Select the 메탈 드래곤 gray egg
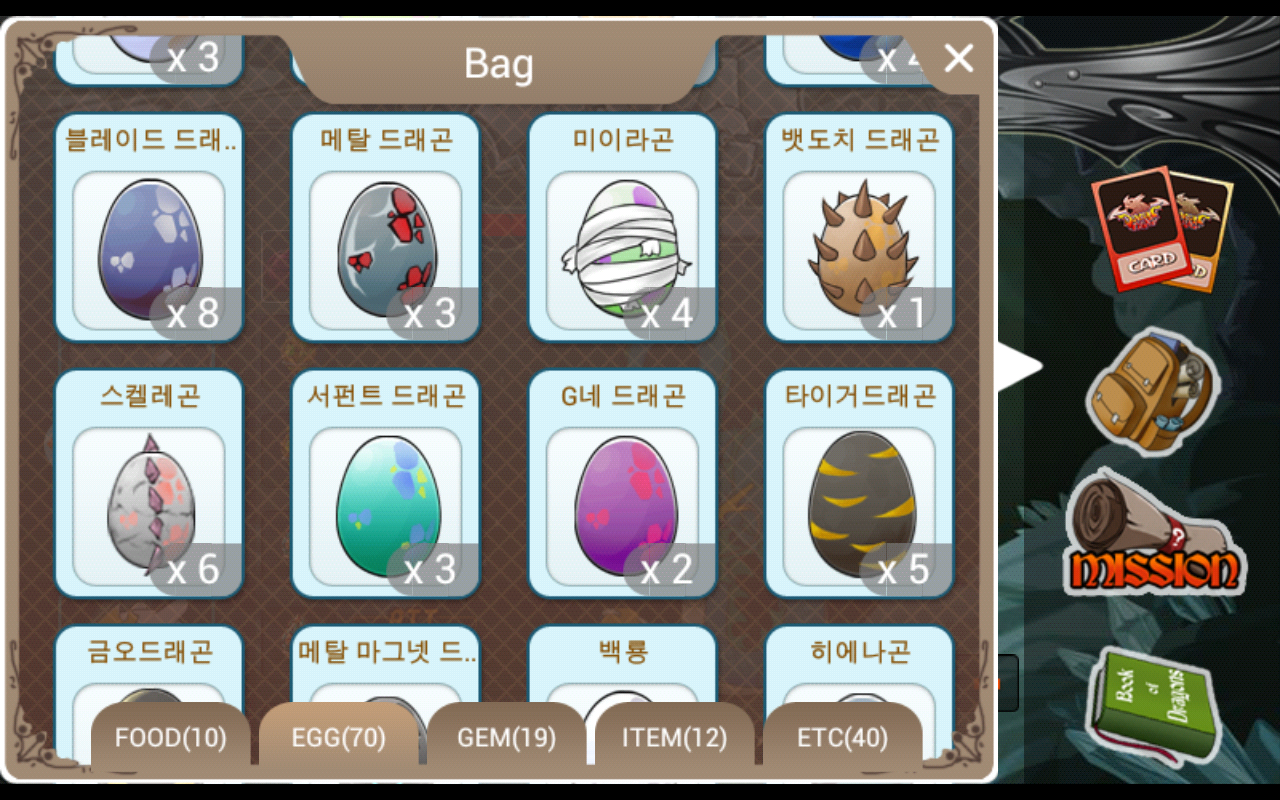This screenshot has height=800, width=1280. [386, 228]
